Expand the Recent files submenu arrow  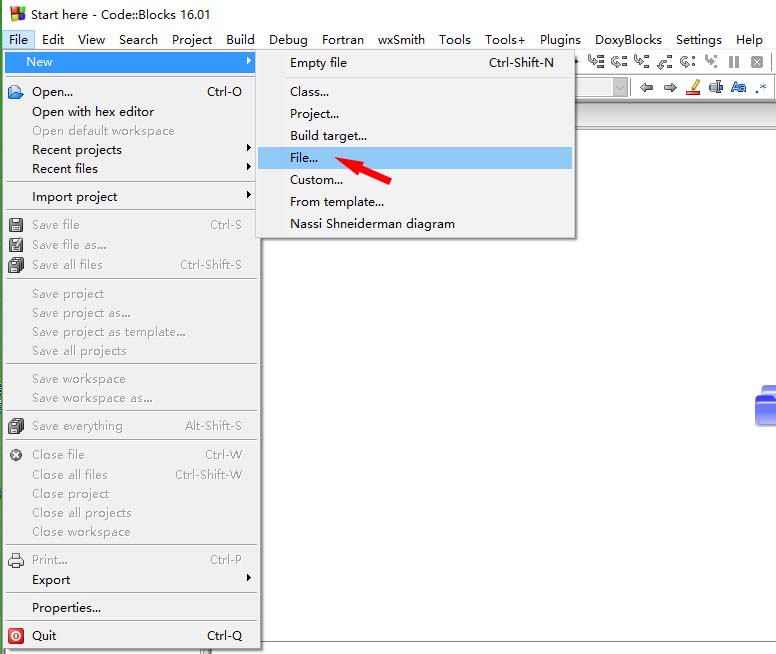(248, 167)
